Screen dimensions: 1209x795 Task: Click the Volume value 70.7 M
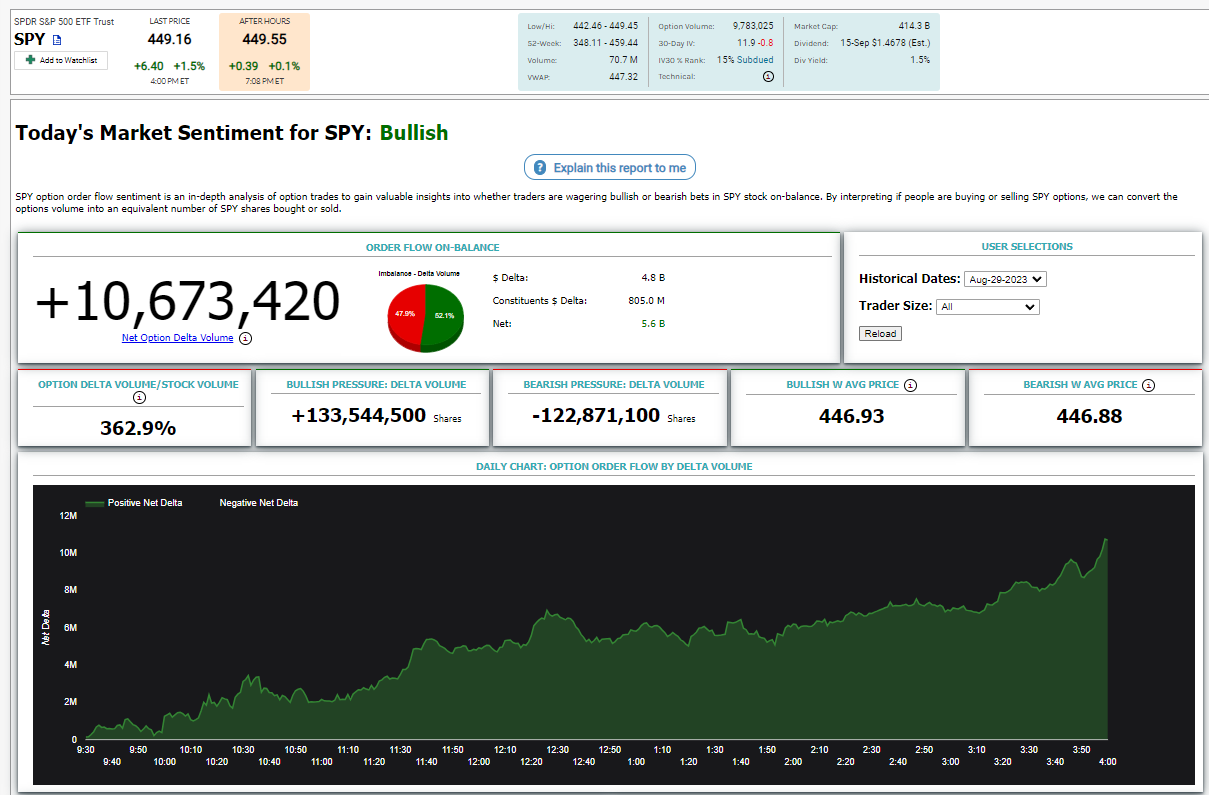[x=621, y=60]
